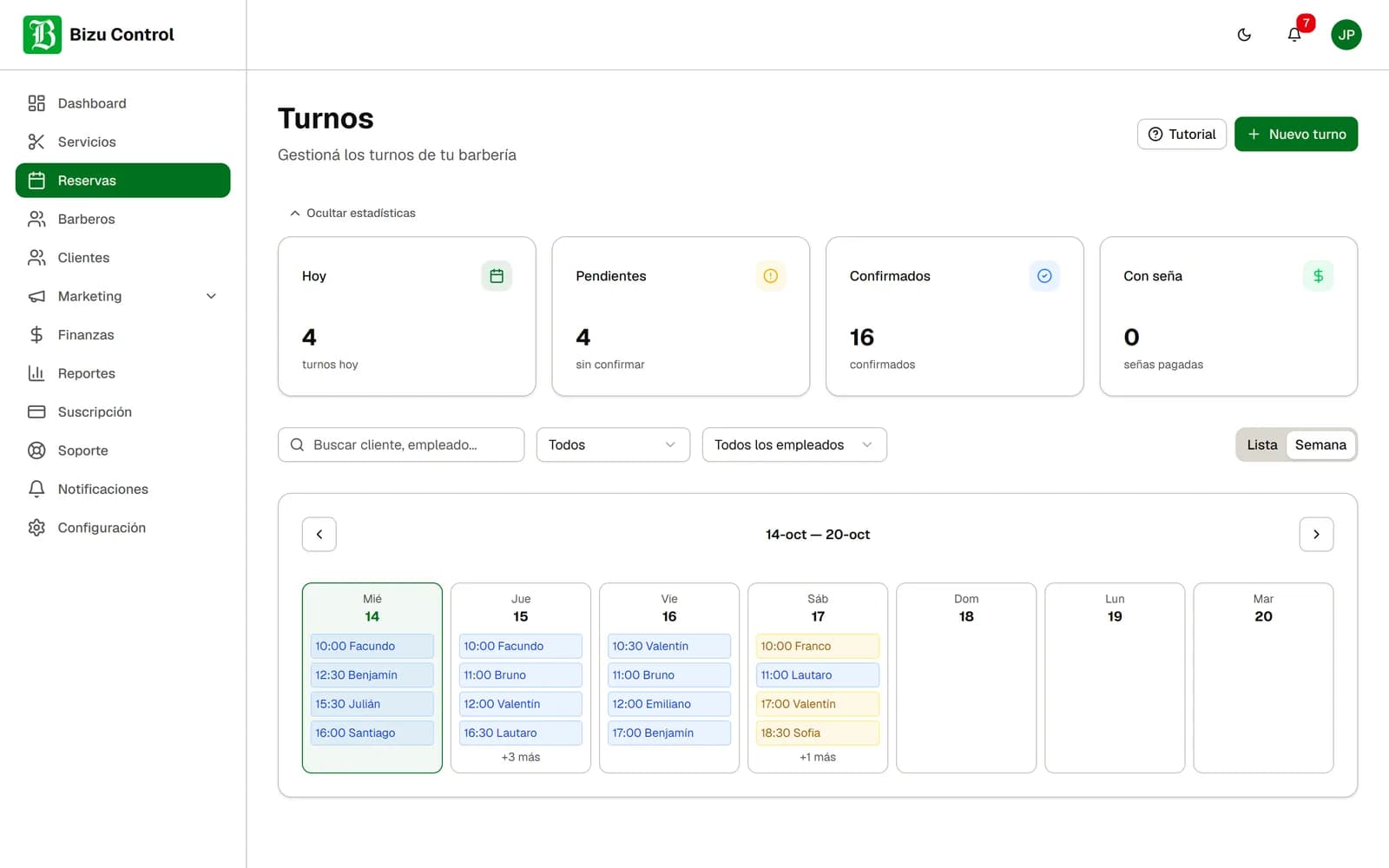Click the check icon on Confirmados card

(x=1044, y=276)
